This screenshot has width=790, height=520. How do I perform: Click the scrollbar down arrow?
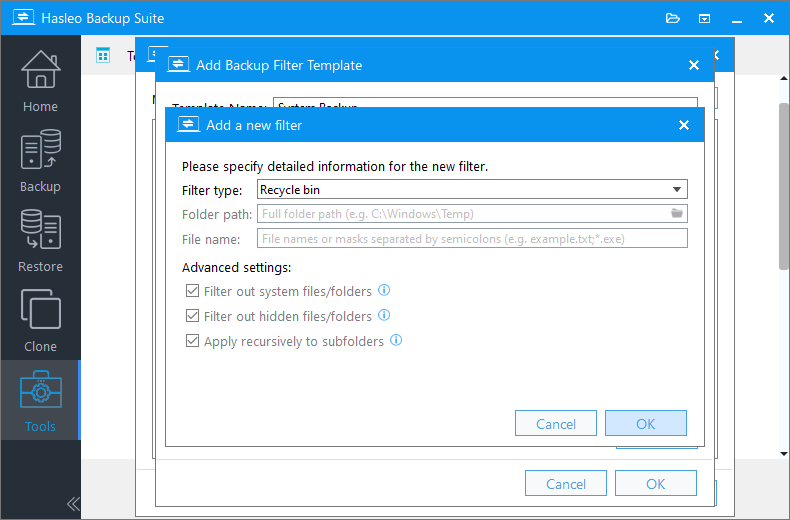pos(784,453)
